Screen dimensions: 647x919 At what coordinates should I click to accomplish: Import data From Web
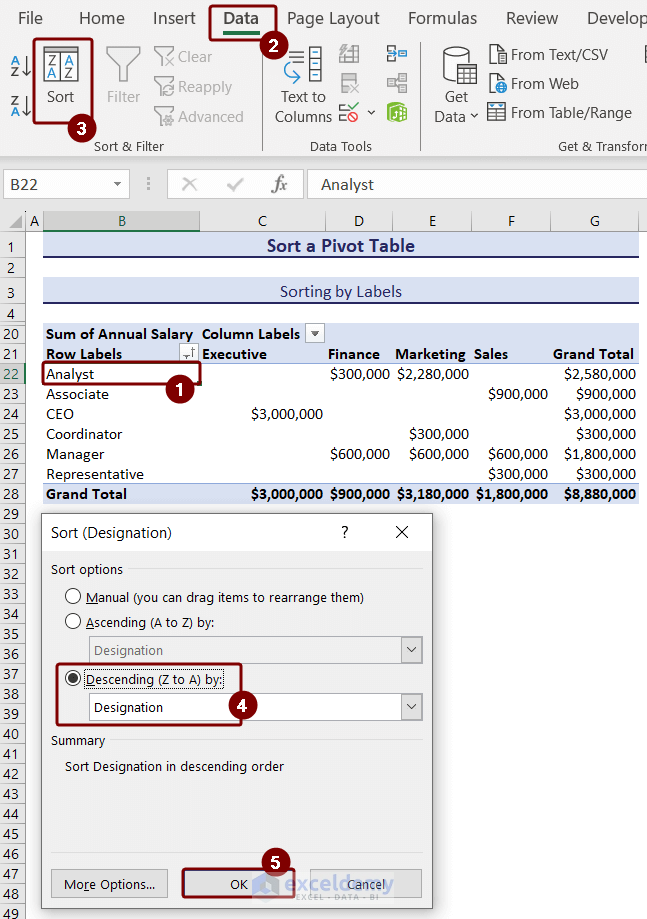[533, 84]
